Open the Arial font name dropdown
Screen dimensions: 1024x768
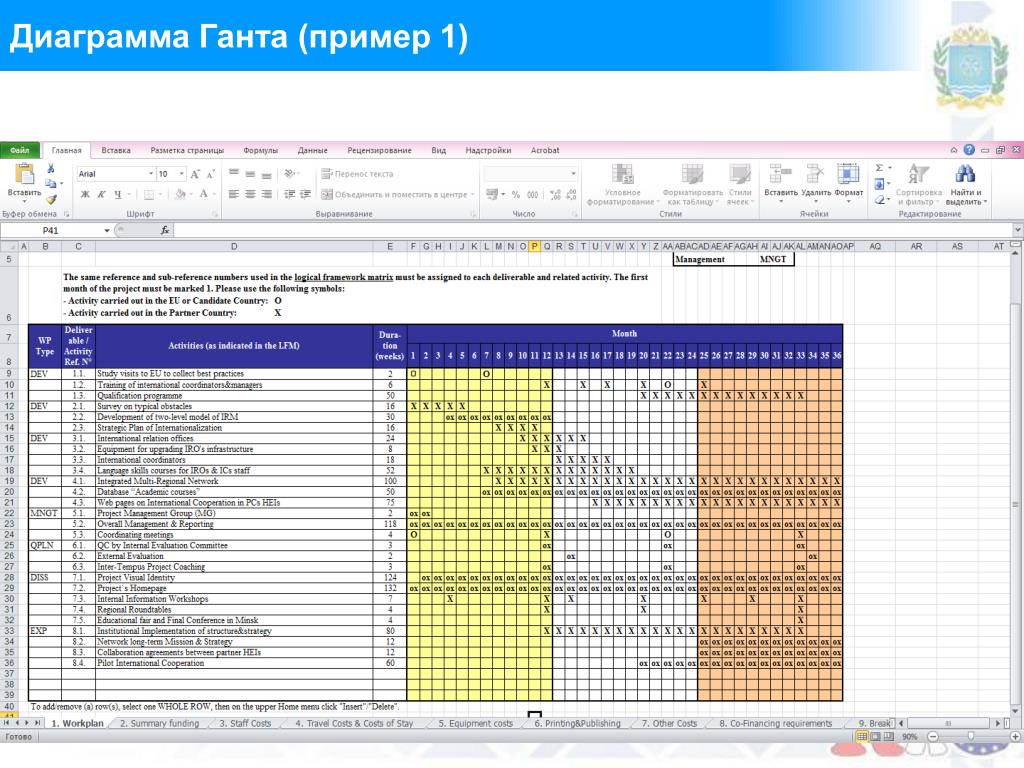click(151, 174)
